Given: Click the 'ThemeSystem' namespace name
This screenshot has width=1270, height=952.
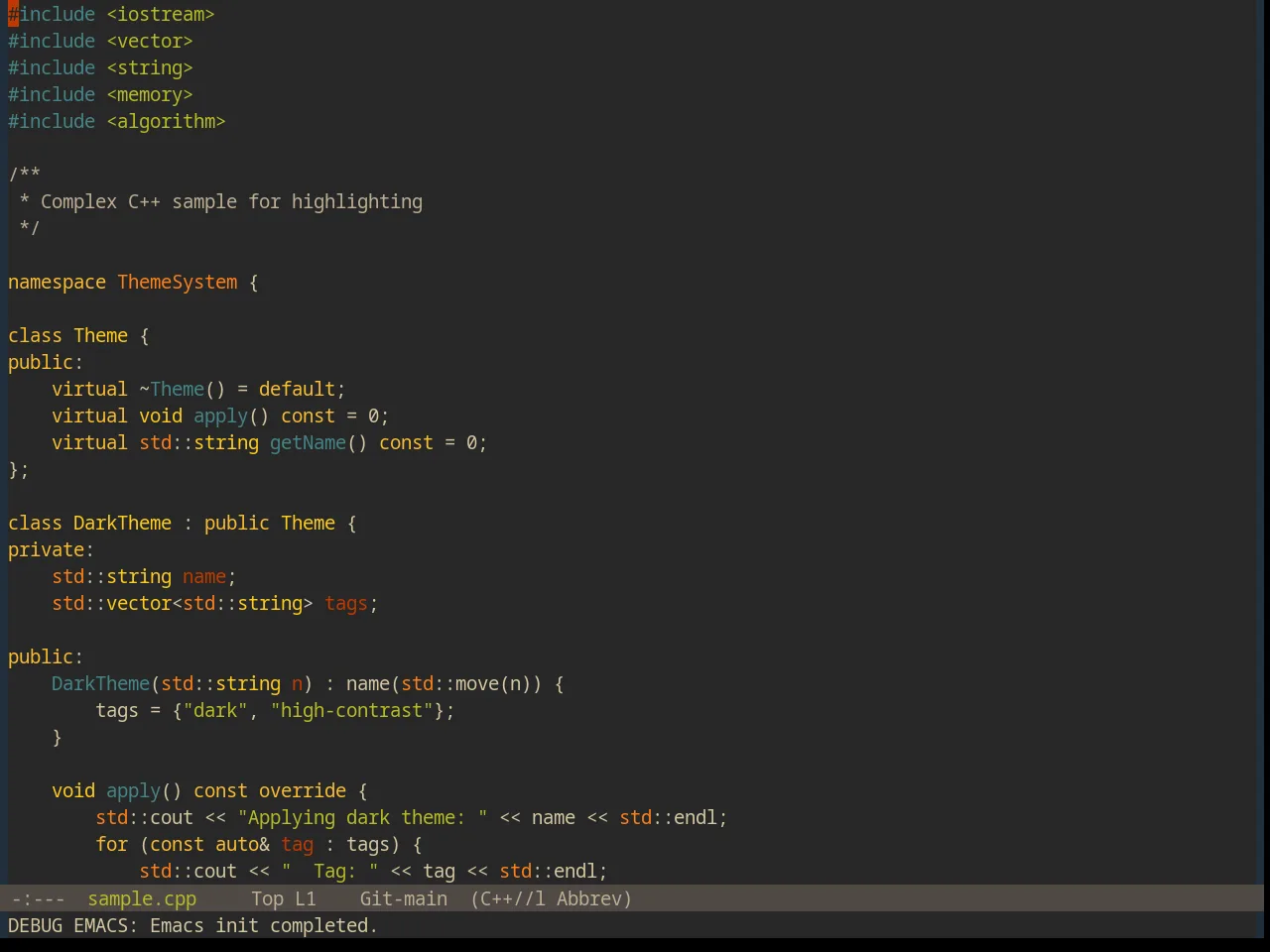Looking at the screenshot, I should pos(178,283).
